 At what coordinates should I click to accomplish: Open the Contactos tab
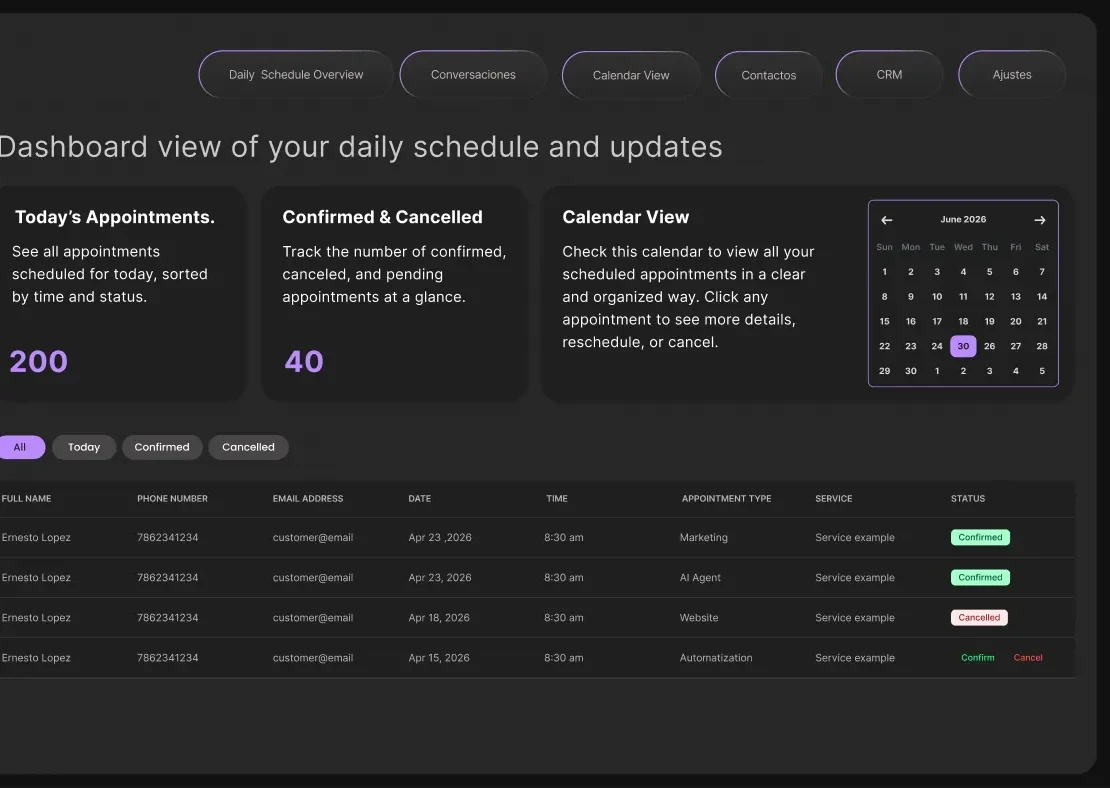click(768, 75)
